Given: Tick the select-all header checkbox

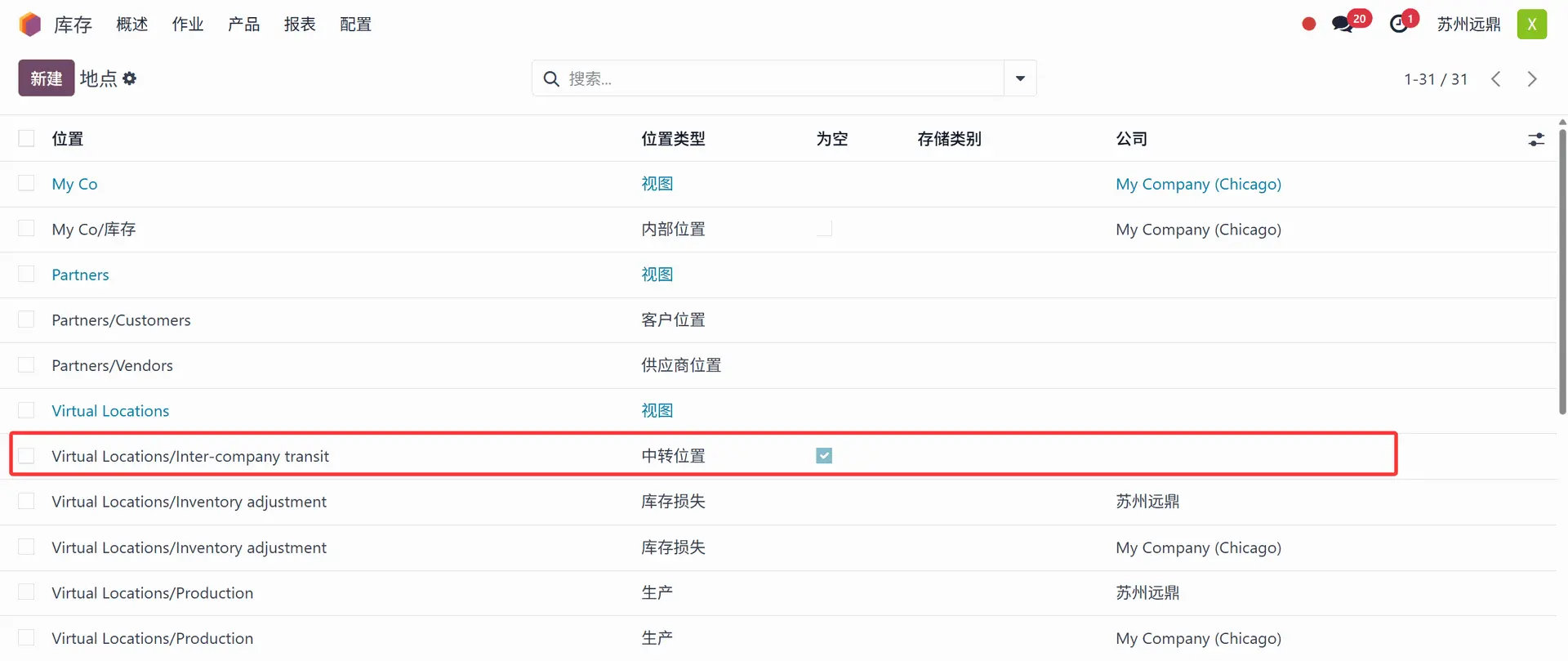Looking at the screenshot, I should pos(27,139).
